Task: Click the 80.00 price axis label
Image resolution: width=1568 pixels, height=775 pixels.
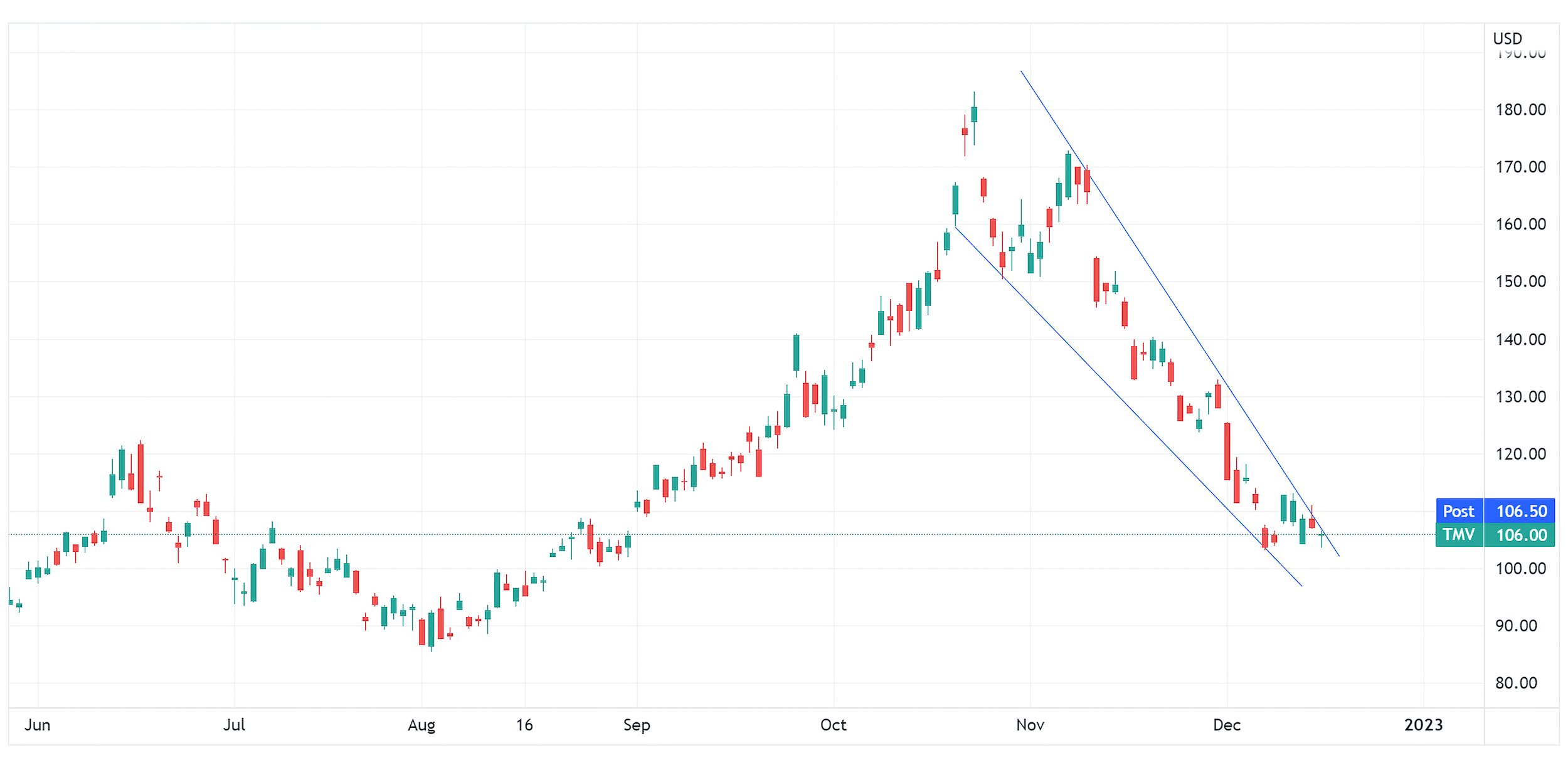Action: click(1516, 683)
